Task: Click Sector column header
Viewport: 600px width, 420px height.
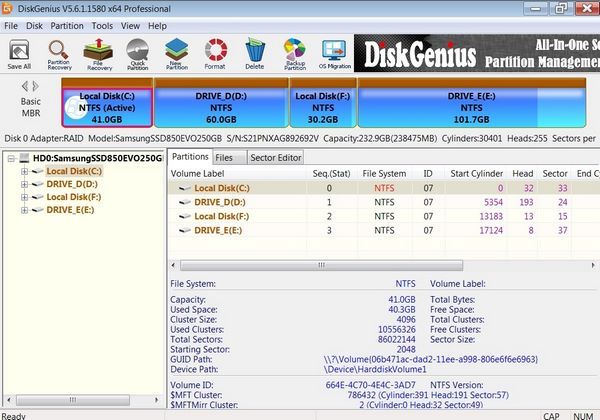Action: pyautogui.click(x=555, y=174)
